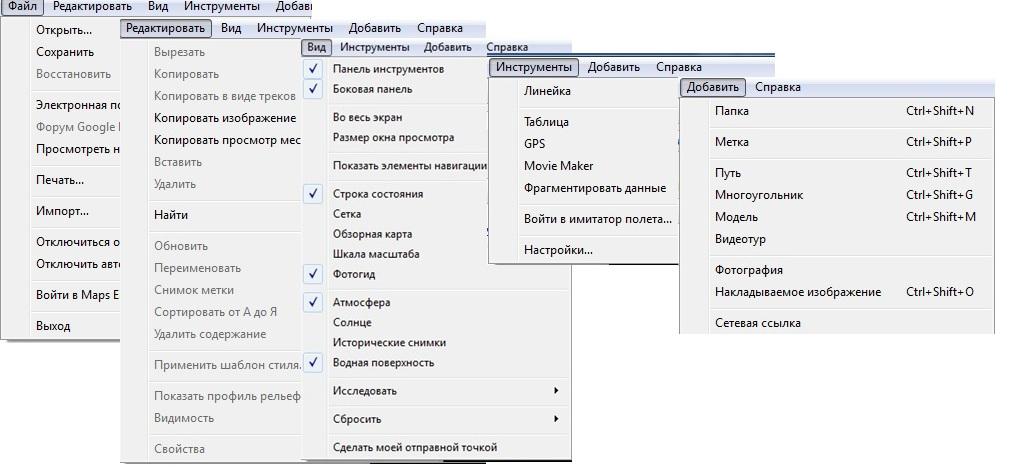Enable Сетка view option

click(x=346, y=214)
